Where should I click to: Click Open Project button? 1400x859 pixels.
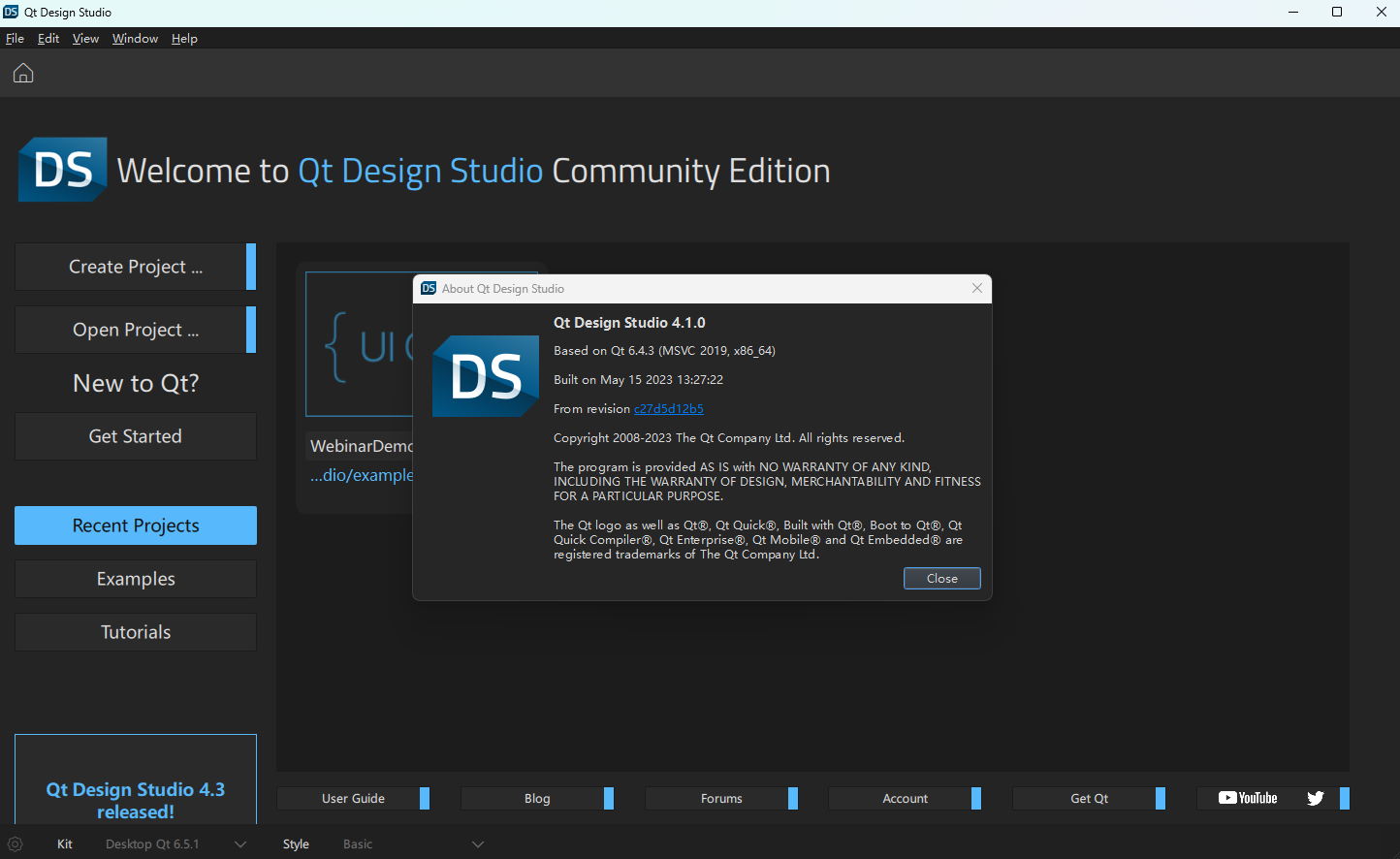click(136, 330)
